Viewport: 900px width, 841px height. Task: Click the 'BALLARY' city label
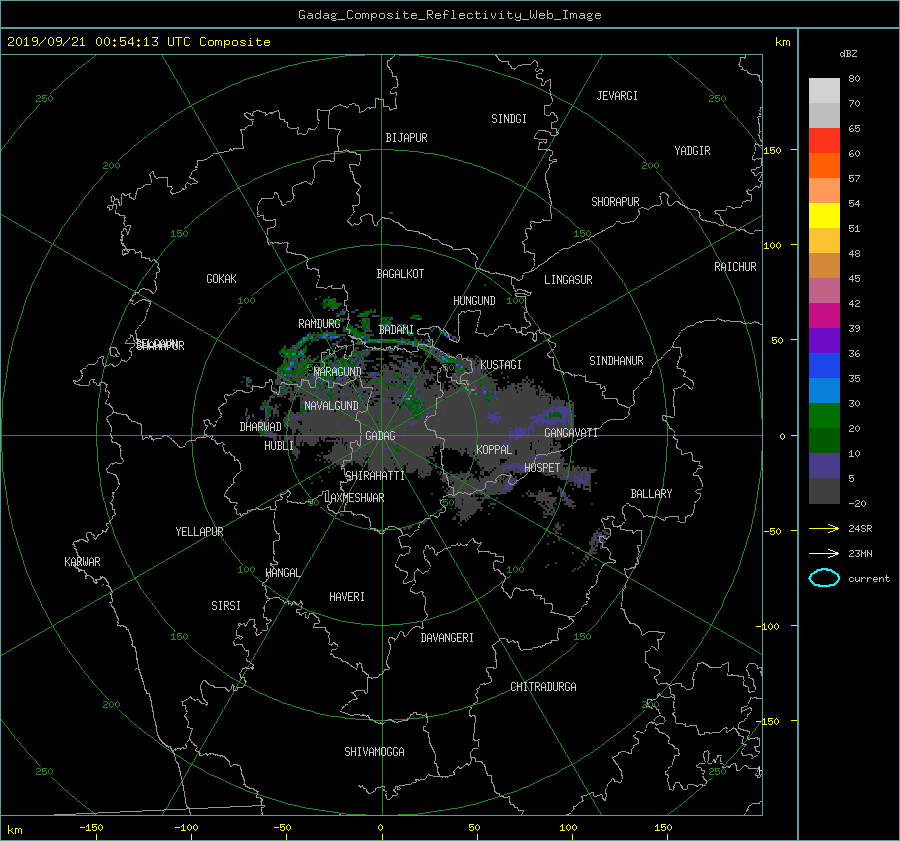651,494
